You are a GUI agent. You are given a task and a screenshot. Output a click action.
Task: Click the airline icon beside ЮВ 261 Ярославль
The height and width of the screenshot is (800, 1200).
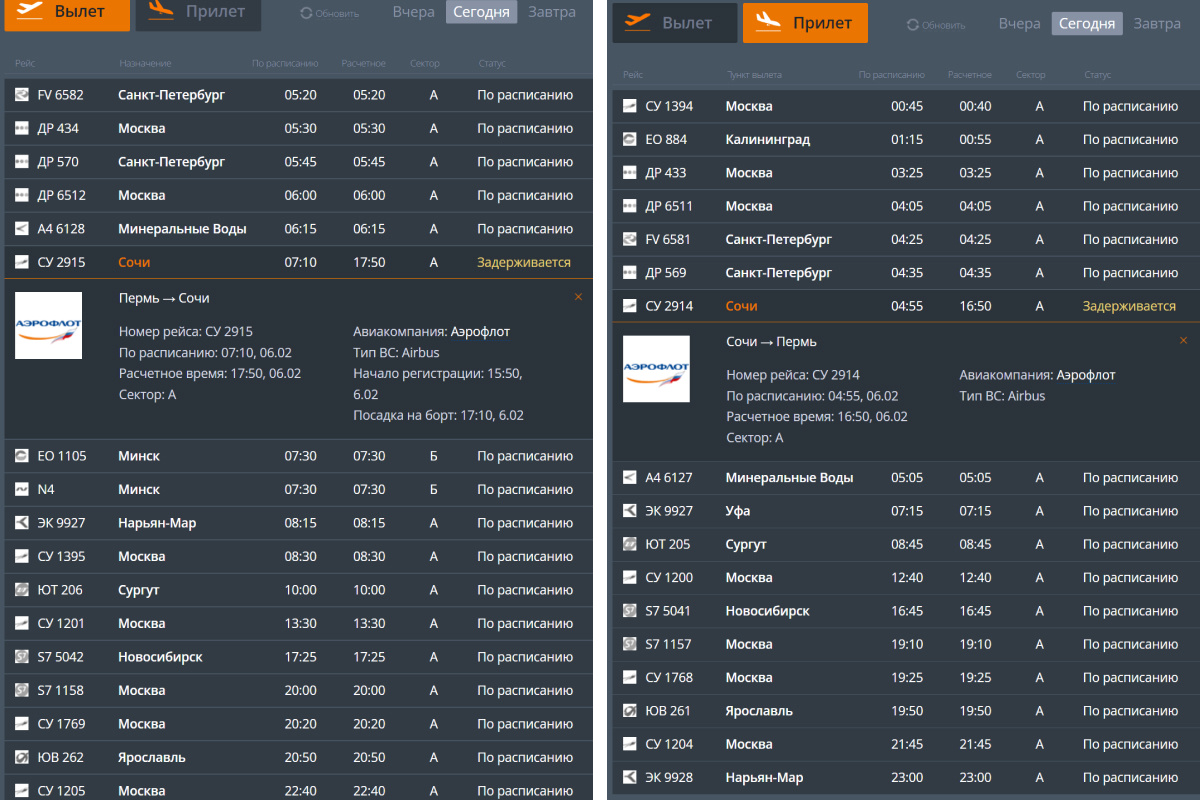click(629, 711)
